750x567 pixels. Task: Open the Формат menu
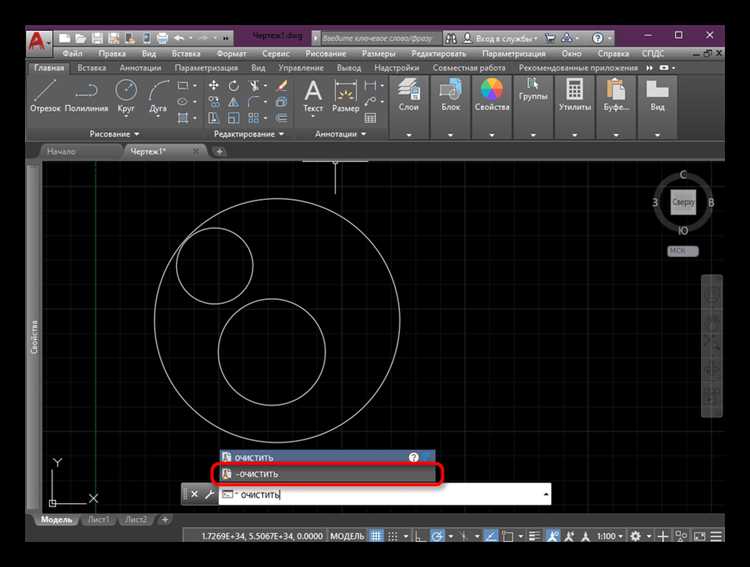click(232, 53)
